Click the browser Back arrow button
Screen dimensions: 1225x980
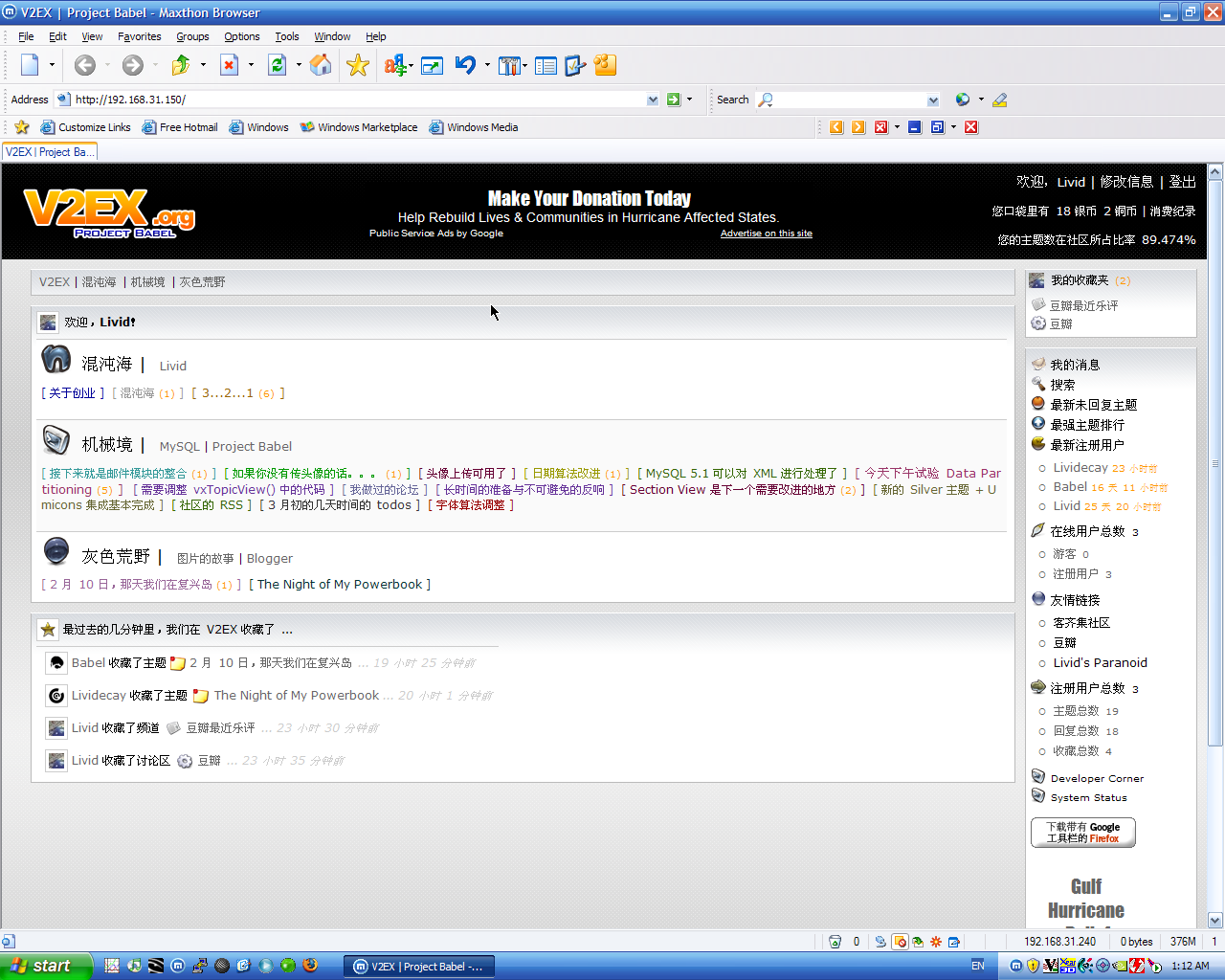click(x=85, y=65)
